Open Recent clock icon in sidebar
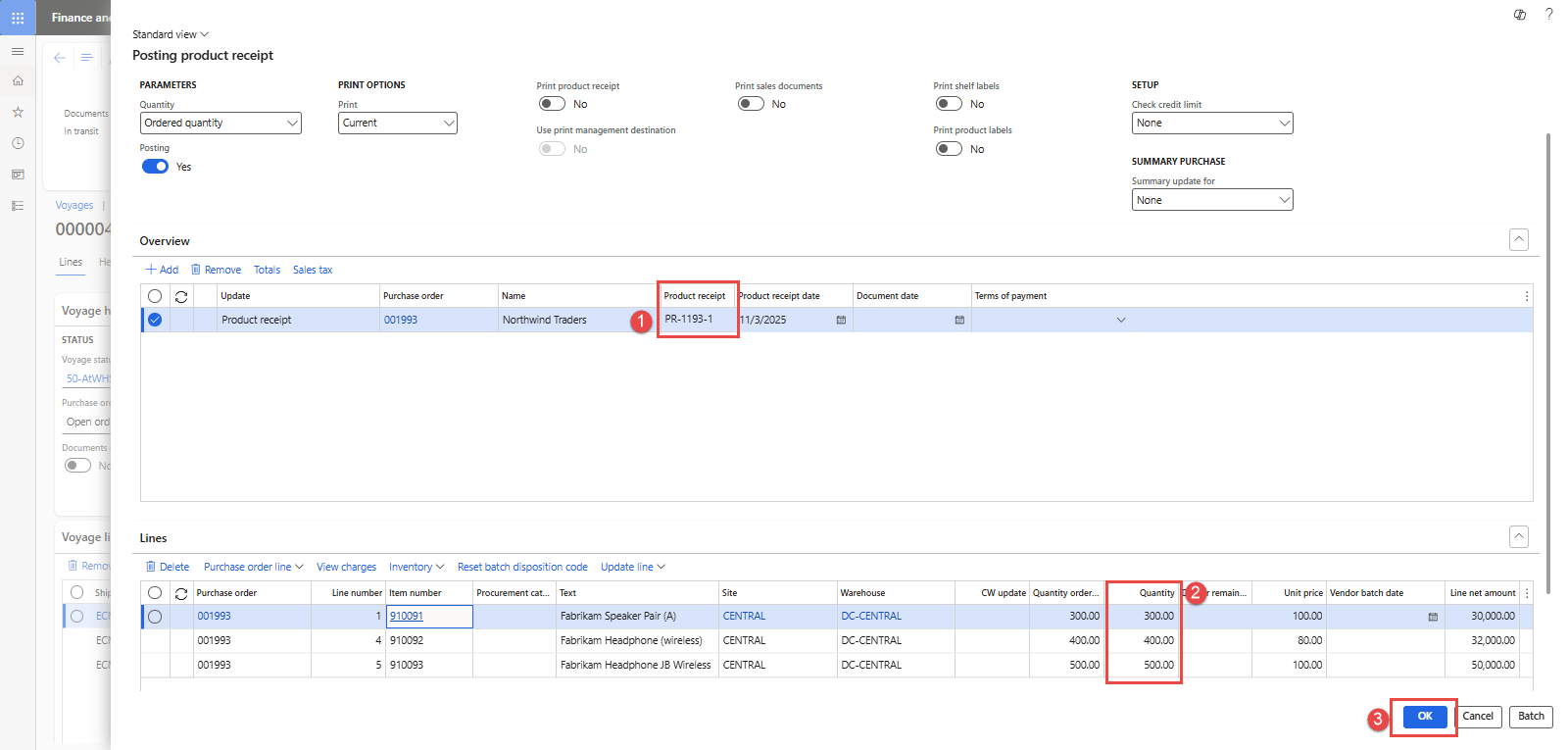The width and height of the screenshot is (1568, 750). [18, 143]
